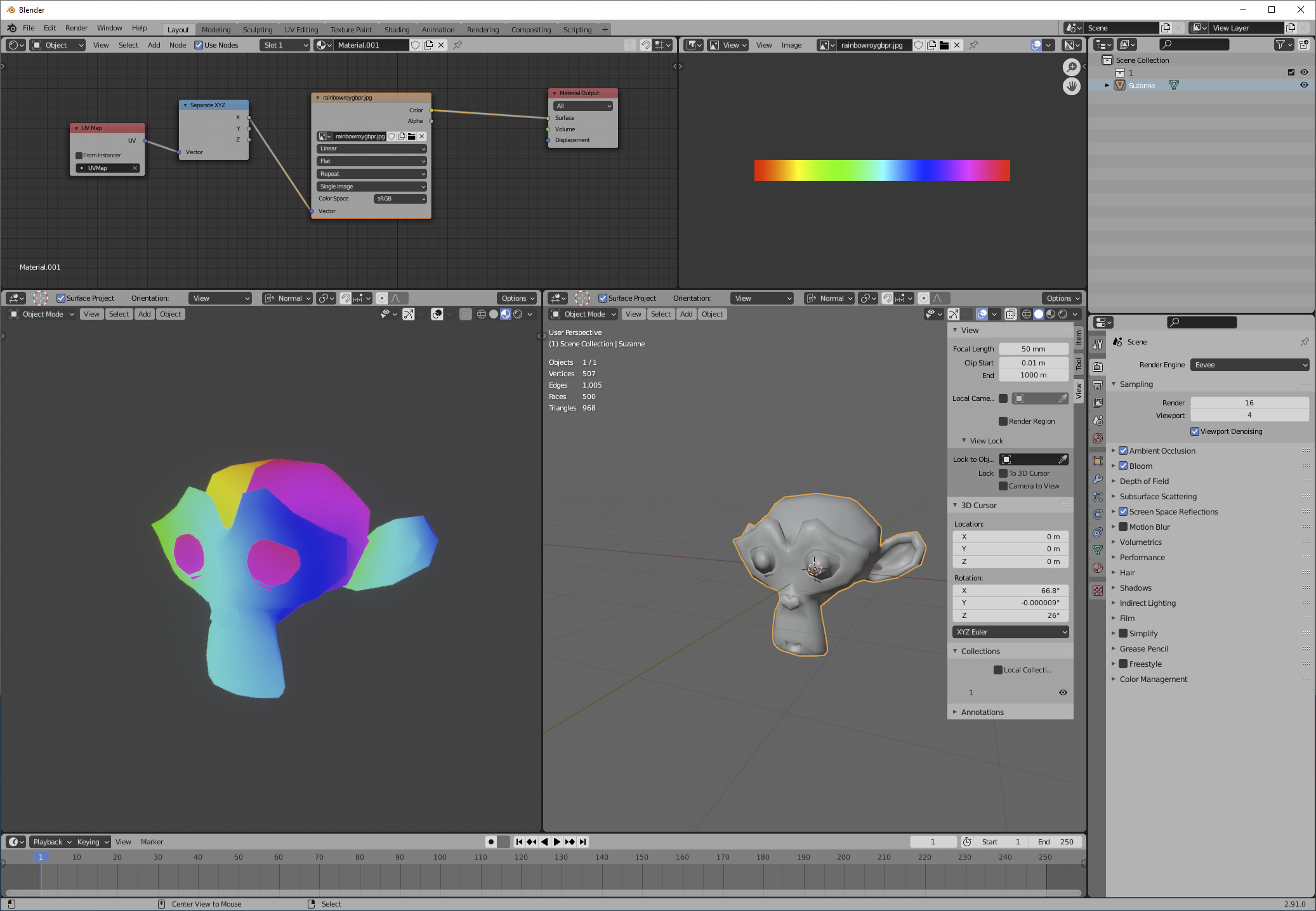Open the sRGB Color Space dropdown
The height and width of the screenshot is (911, 1316).
pos(400,199)
